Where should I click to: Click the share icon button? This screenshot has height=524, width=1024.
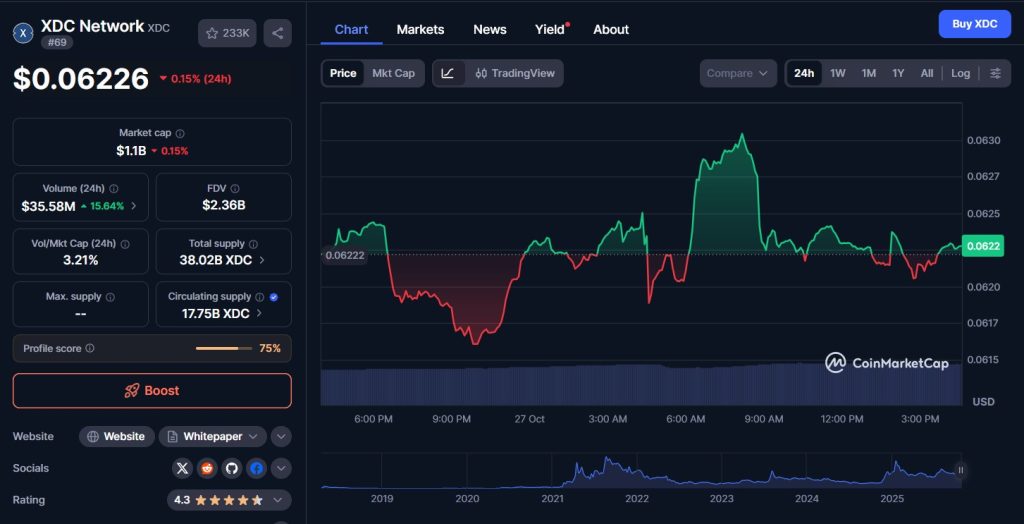pyautogui.click(x=277, y=33)
